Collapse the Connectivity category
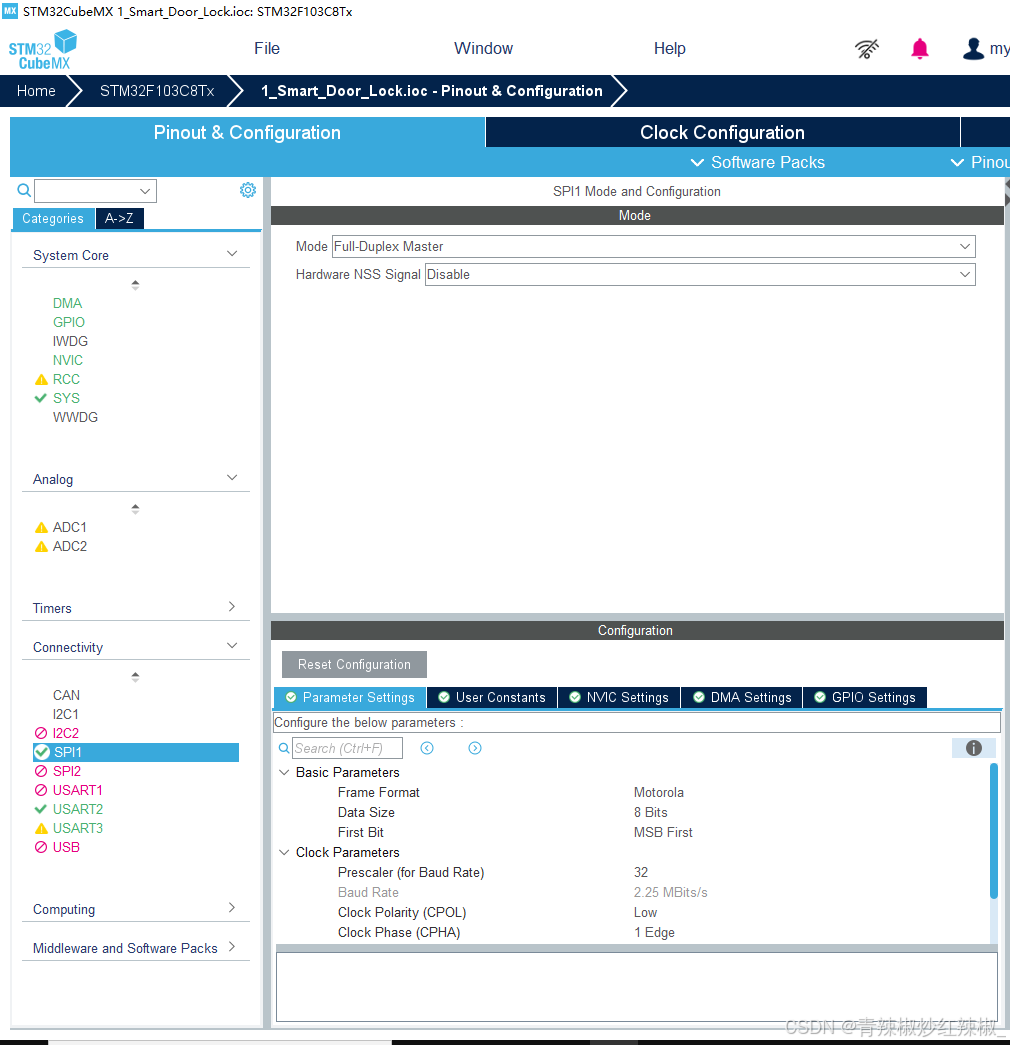This screenshot has width=1010, height=1045. [x=232, y=646]
